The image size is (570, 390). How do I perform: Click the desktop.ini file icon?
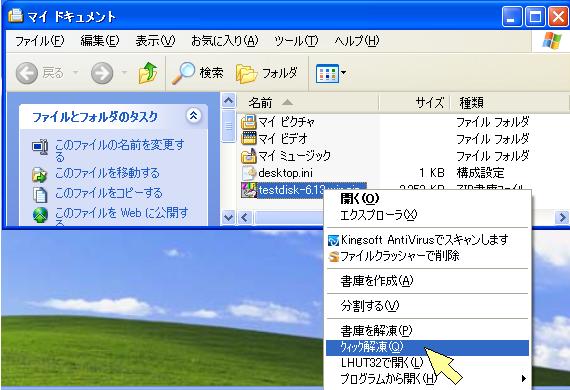coord(249,173)
